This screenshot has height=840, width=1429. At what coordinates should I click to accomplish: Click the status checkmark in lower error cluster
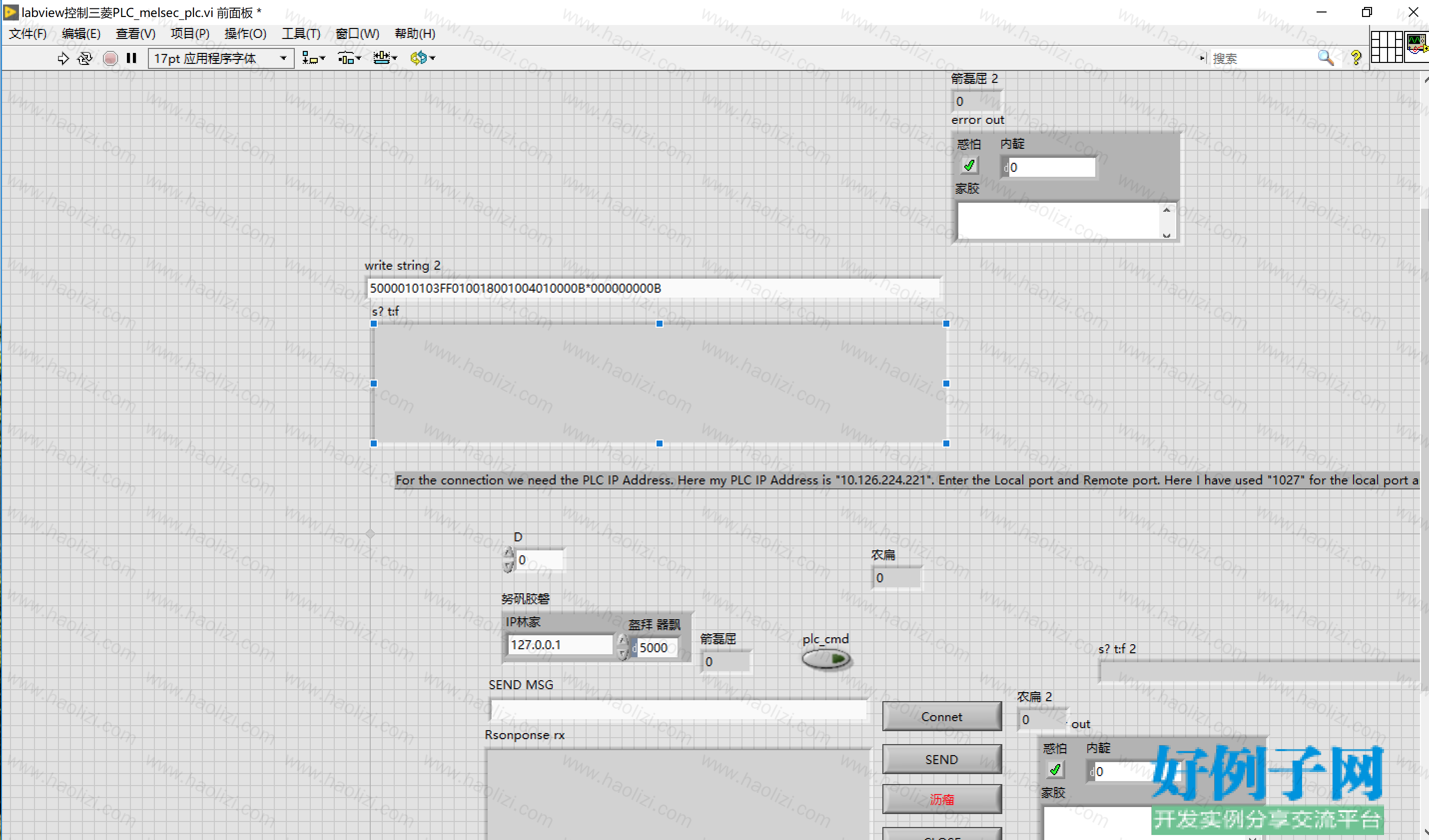(x=1055, y=770)
